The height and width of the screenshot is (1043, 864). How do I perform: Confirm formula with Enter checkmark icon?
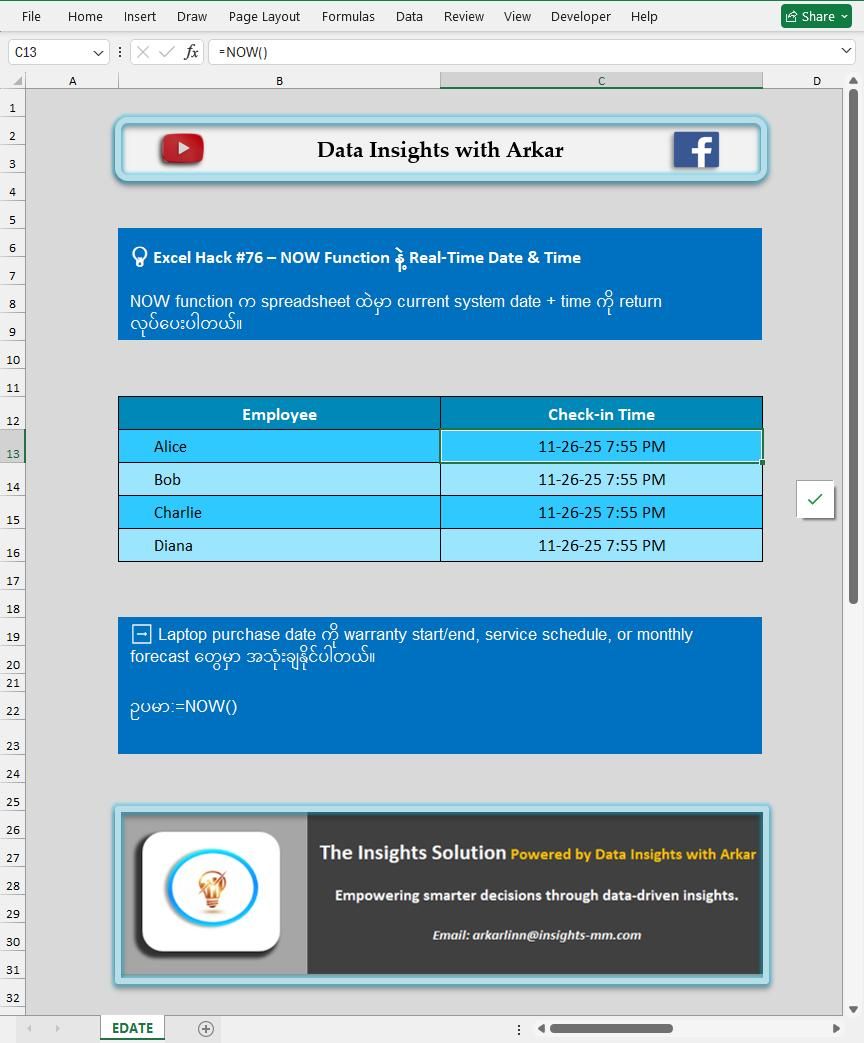pos(167,52)
